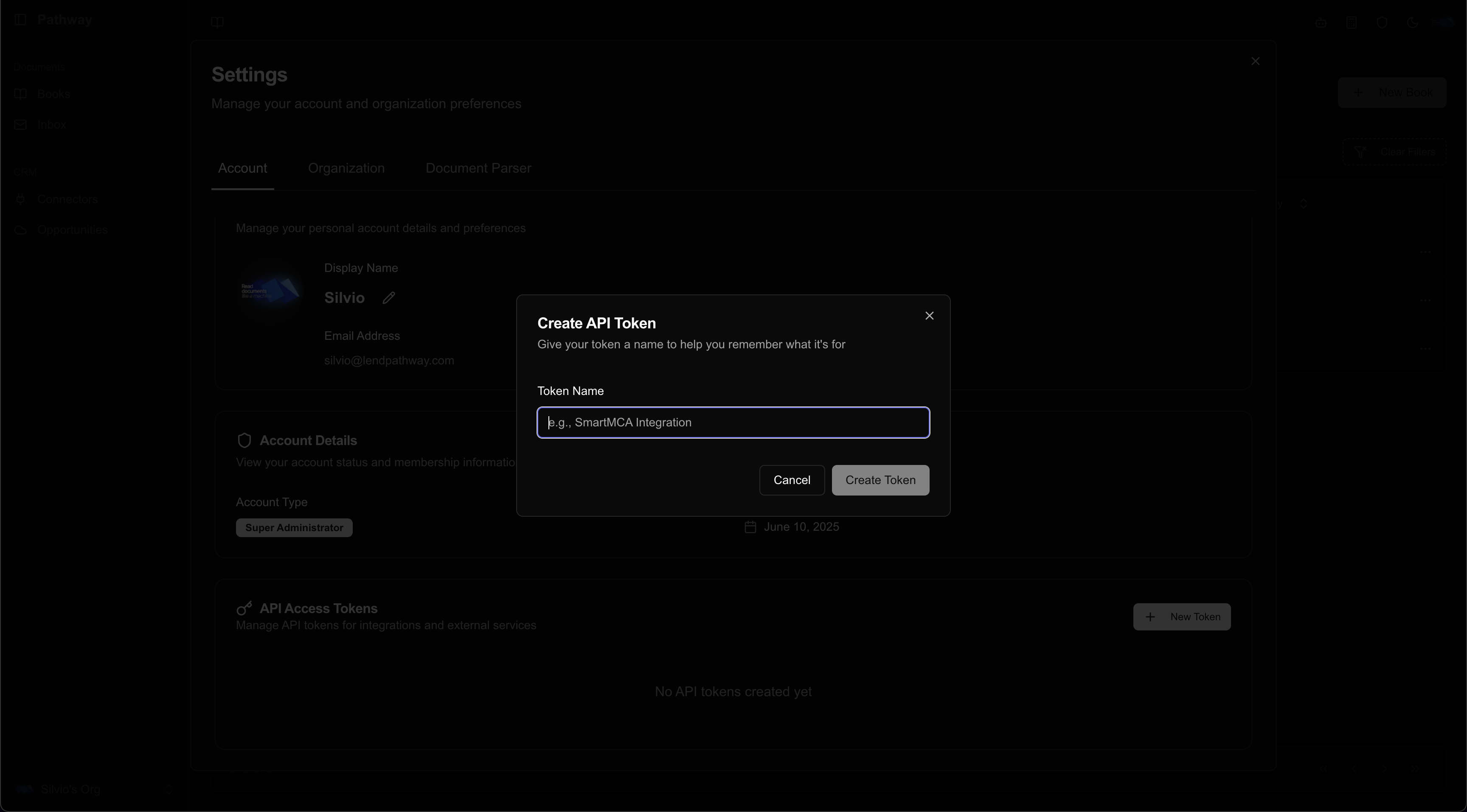1467x812 pixels.
Task: Edit display name using the pencil icon
Action: 389,297
